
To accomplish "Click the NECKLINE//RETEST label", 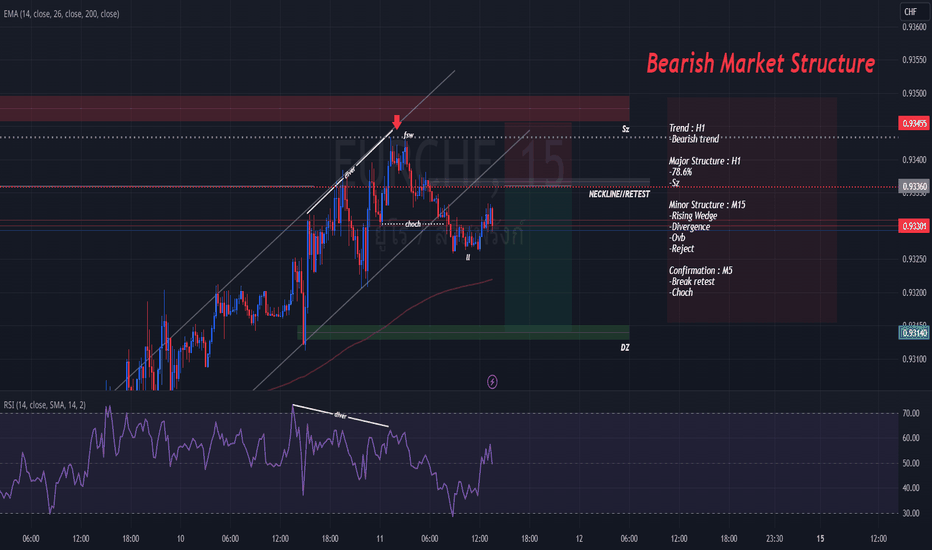I will click(619, 194).
